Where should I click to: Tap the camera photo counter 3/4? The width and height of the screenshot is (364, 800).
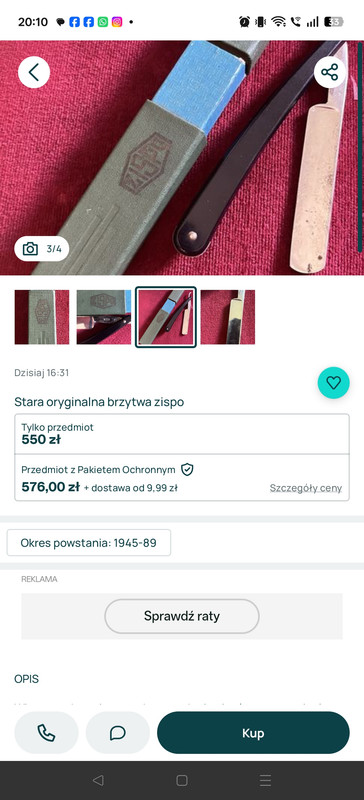click(42, 249)
